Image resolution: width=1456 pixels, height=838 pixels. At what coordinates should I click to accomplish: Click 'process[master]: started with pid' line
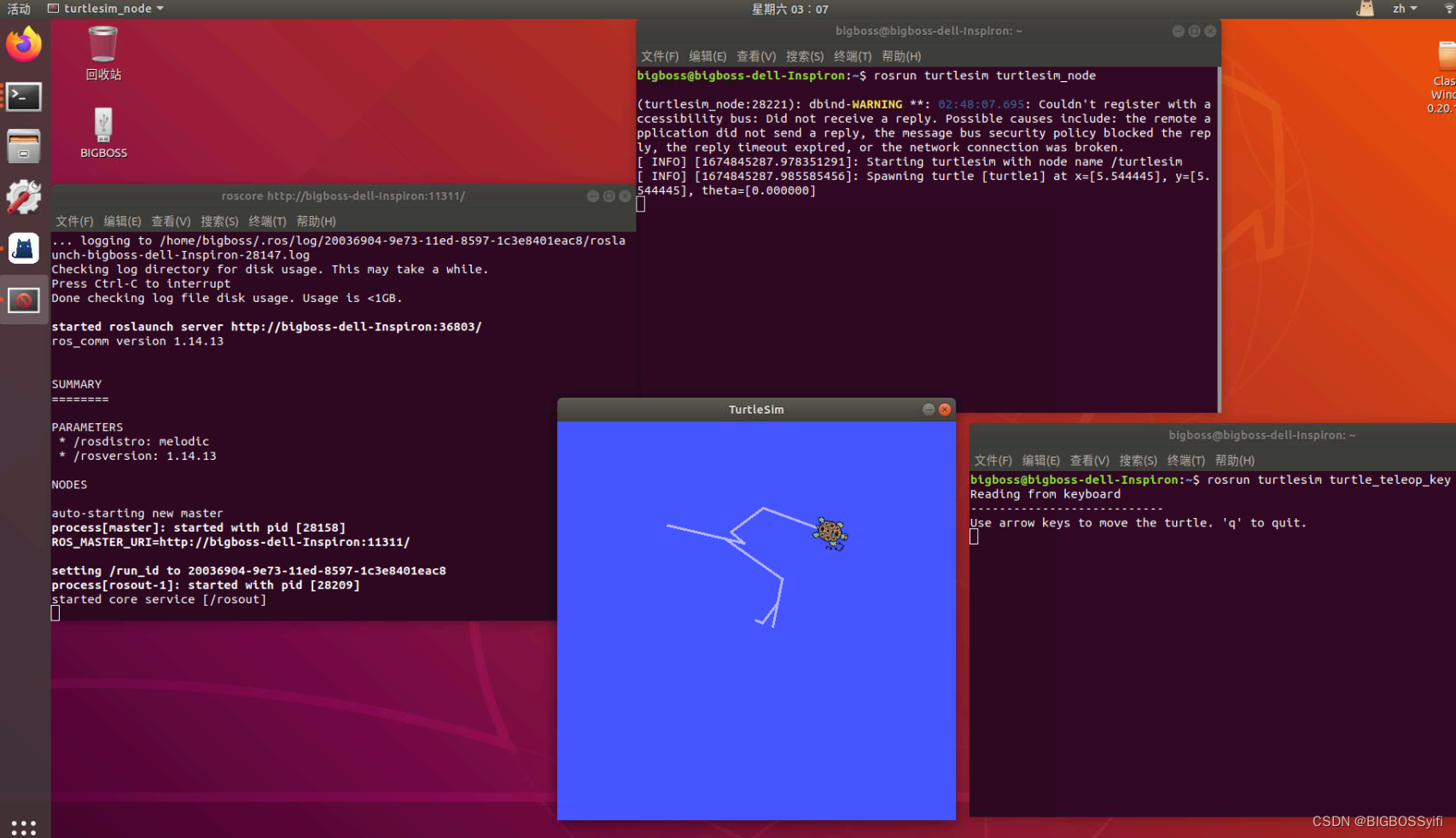(199, 528)
